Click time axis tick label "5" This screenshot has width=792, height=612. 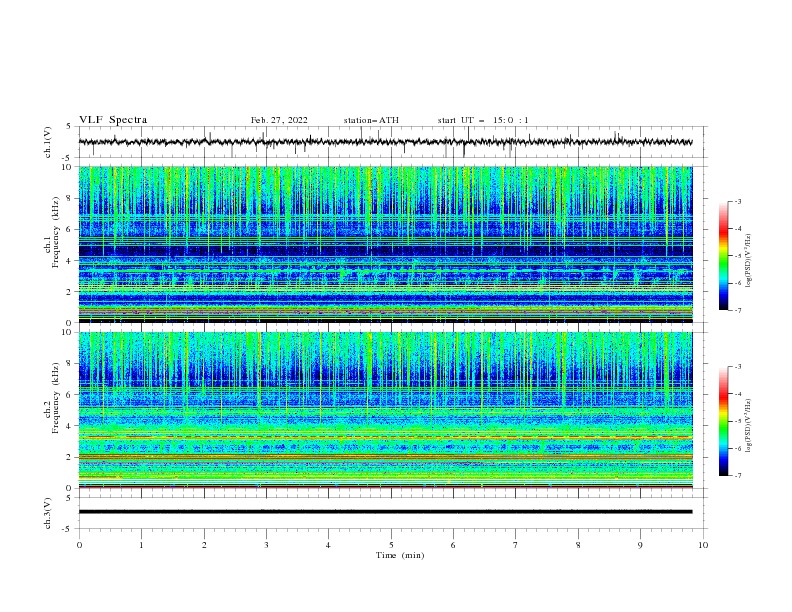click(x=391, y=545)
